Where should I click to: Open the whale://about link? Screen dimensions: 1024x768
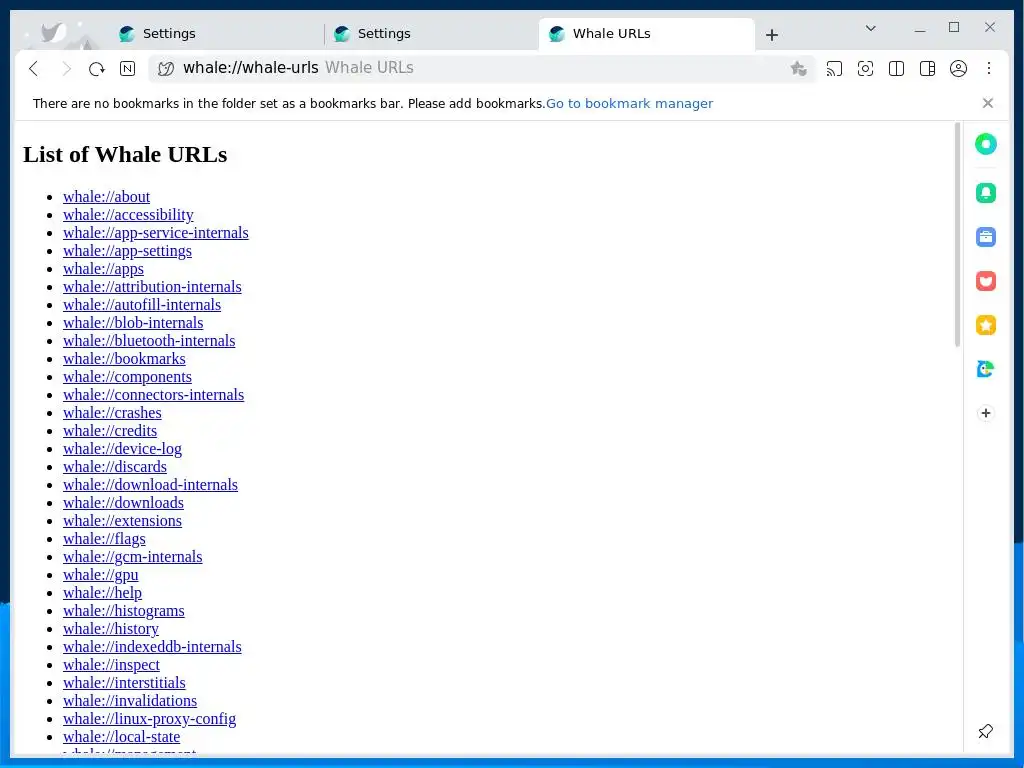click(106, 197)
